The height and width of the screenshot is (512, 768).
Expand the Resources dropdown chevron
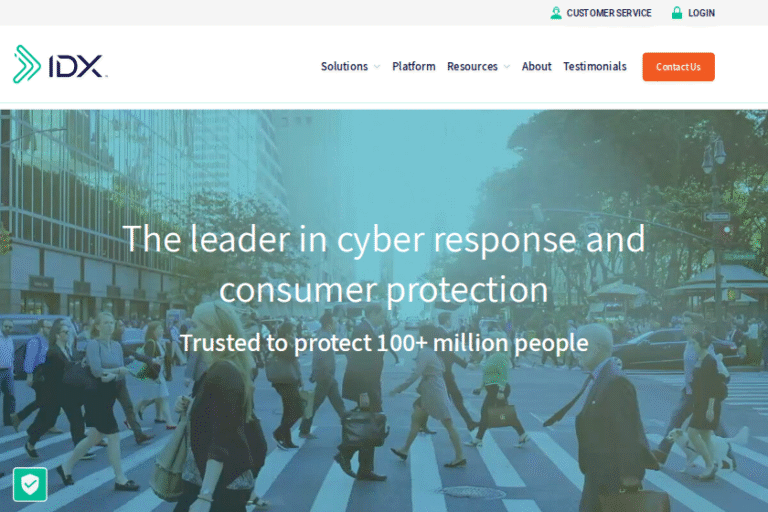click(x=507, y=67)
